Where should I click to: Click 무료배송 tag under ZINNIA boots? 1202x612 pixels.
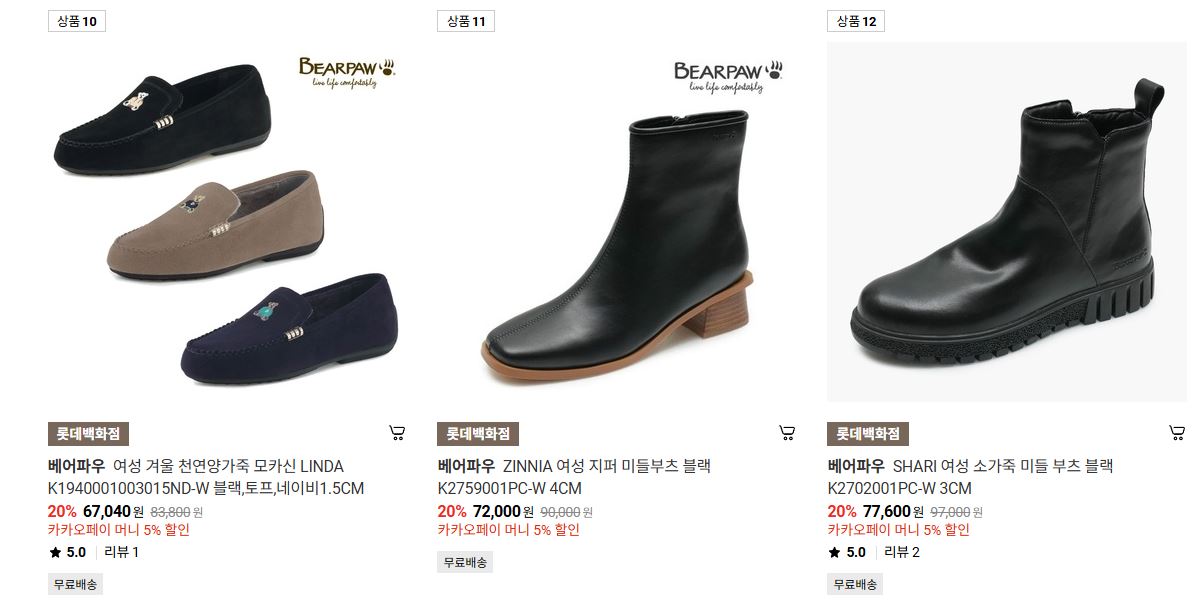pos(465,562)
